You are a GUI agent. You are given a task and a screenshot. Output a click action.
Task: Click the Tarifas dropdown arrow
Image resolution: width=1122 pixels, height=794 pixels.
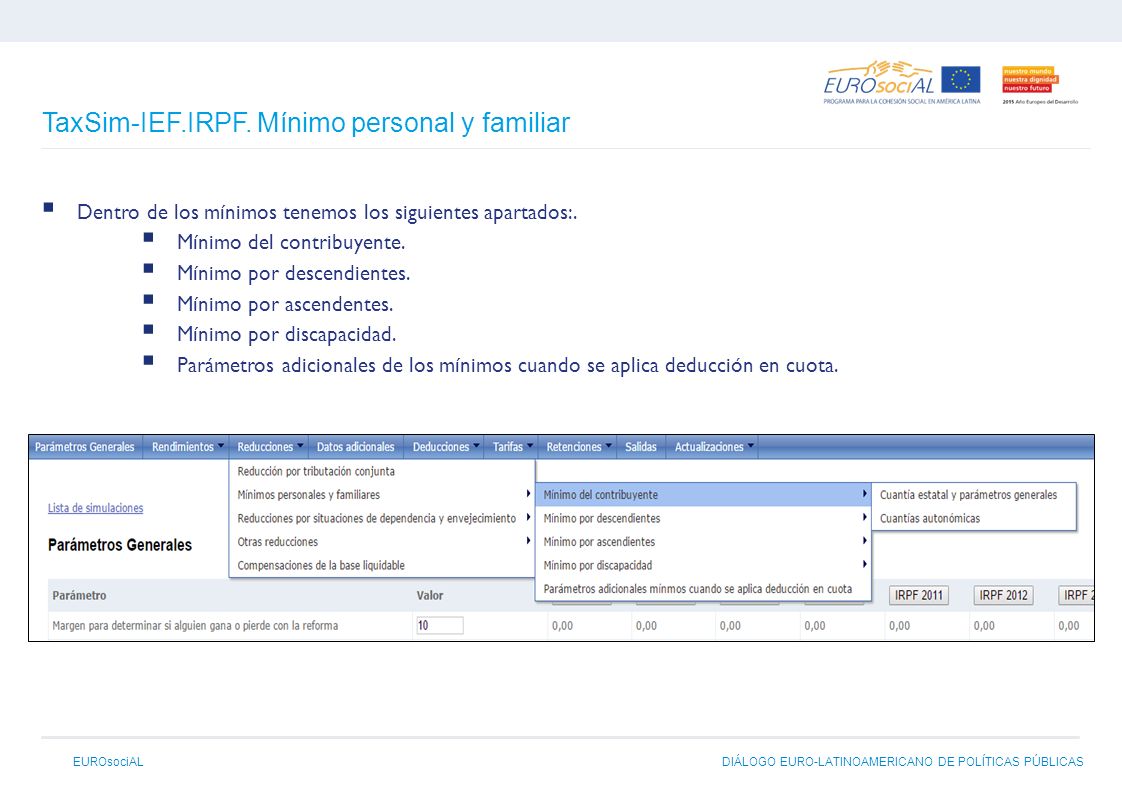pos(530,446)
